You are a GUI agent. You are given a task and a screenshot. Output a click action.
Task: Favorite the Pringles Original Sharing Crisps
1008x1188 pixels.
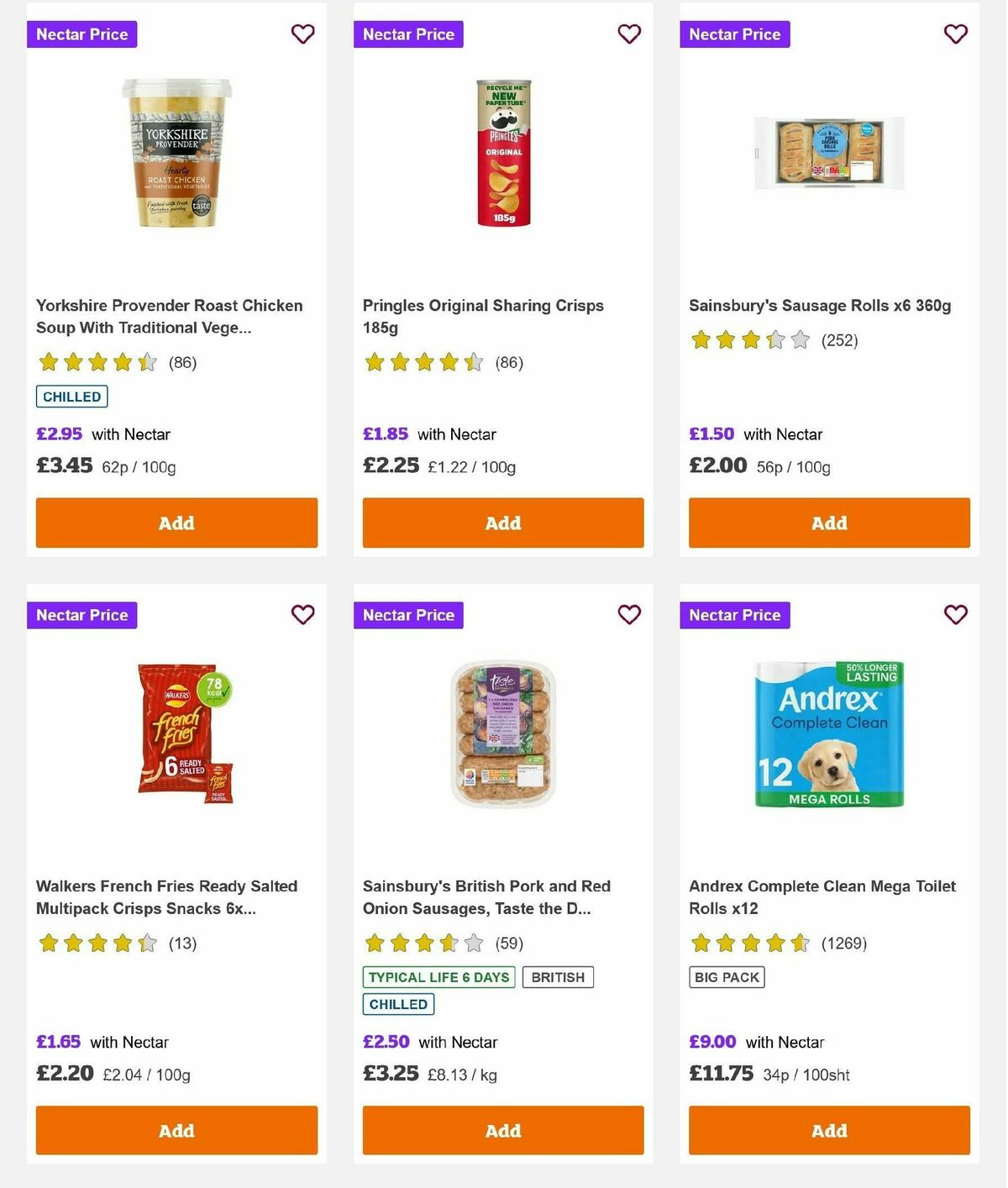click(628, 34)
